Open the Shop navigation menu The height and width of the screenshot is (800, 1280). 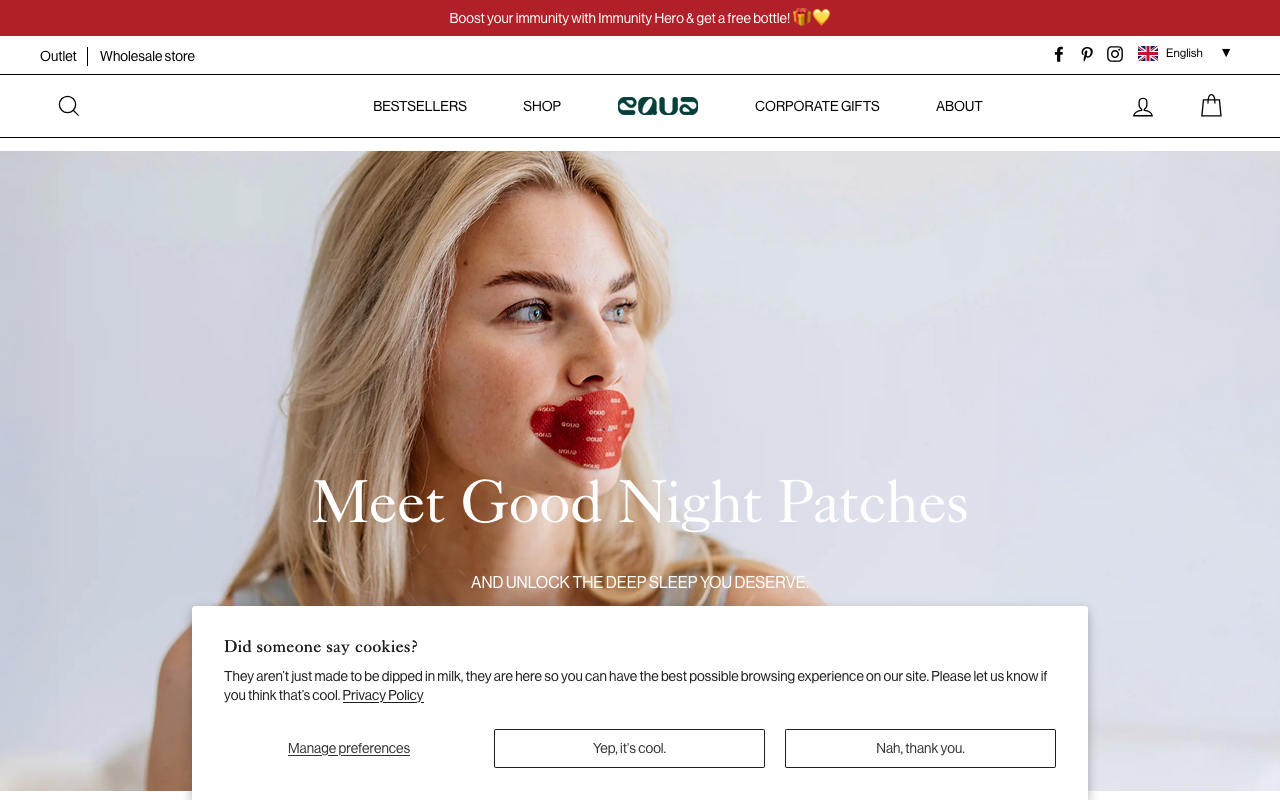click(542, 106)
